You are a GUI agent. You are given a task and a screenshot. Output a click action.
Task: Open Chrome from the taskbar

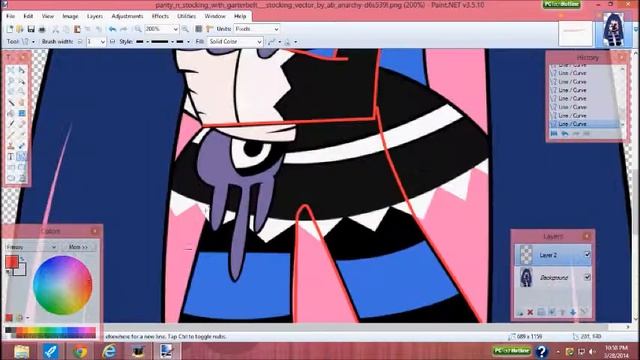tap(80, 351)
